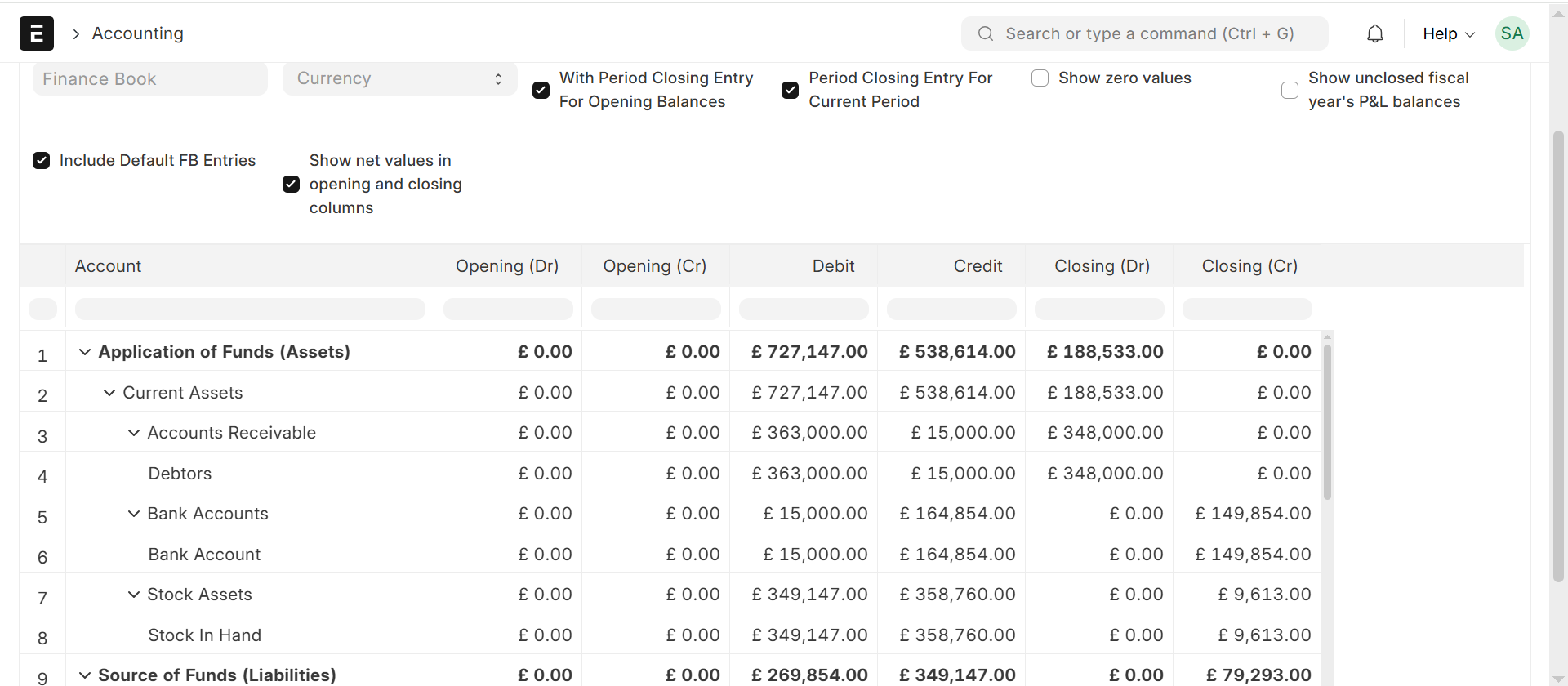Collapse the Stock Assets tree node

point(134,595)
